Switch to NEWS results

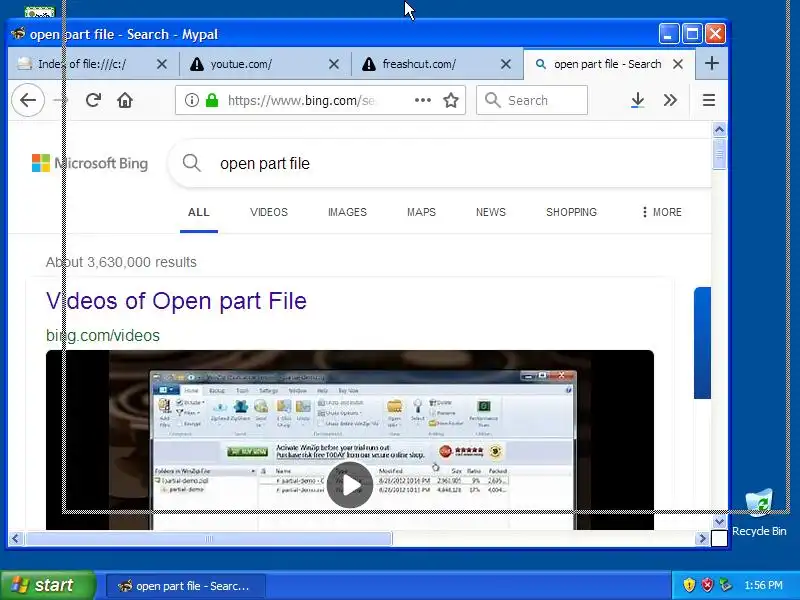491,212
